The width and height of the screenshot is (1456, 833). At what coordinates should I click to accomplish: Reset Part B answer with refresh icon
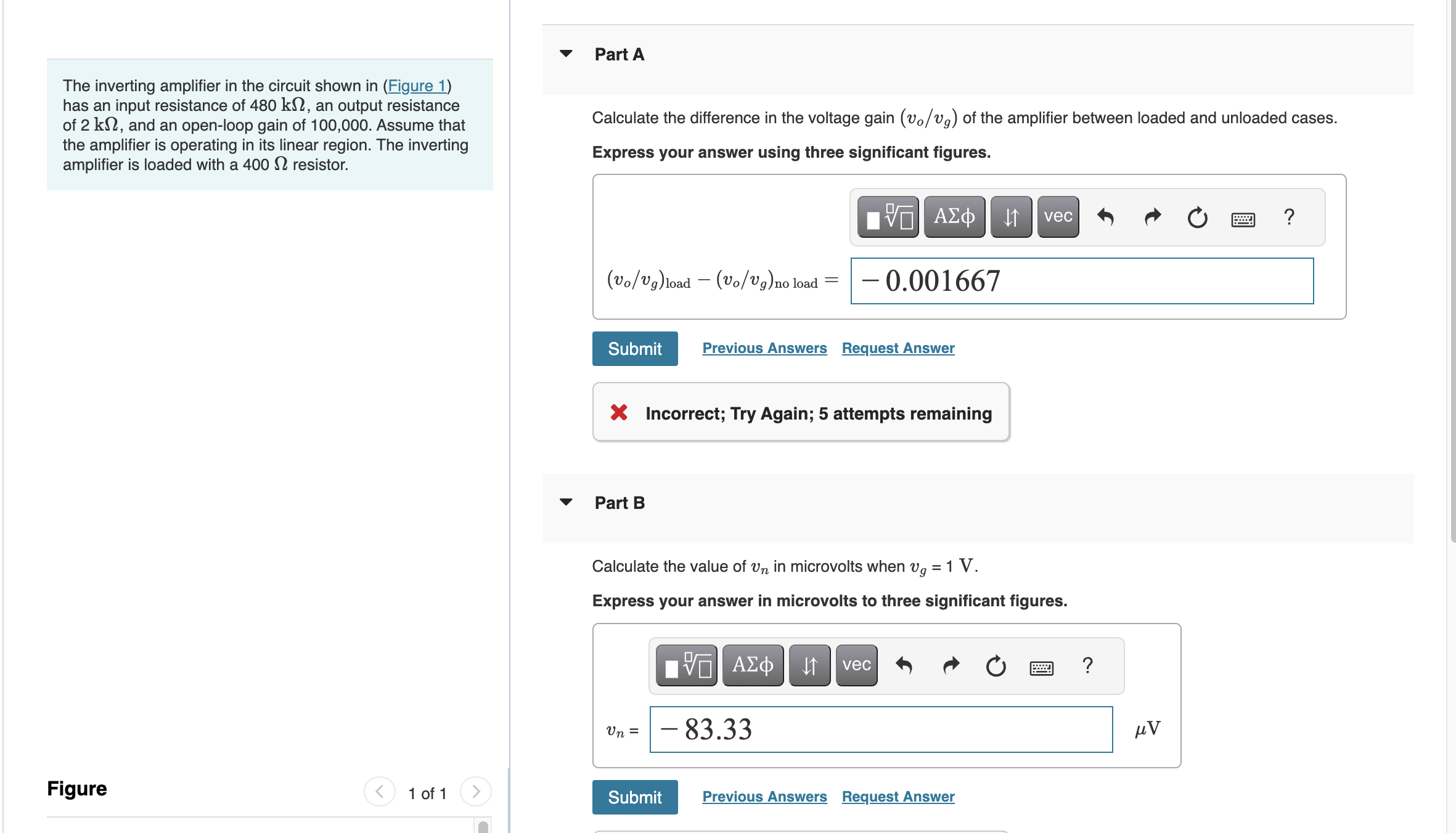(996, 666)
